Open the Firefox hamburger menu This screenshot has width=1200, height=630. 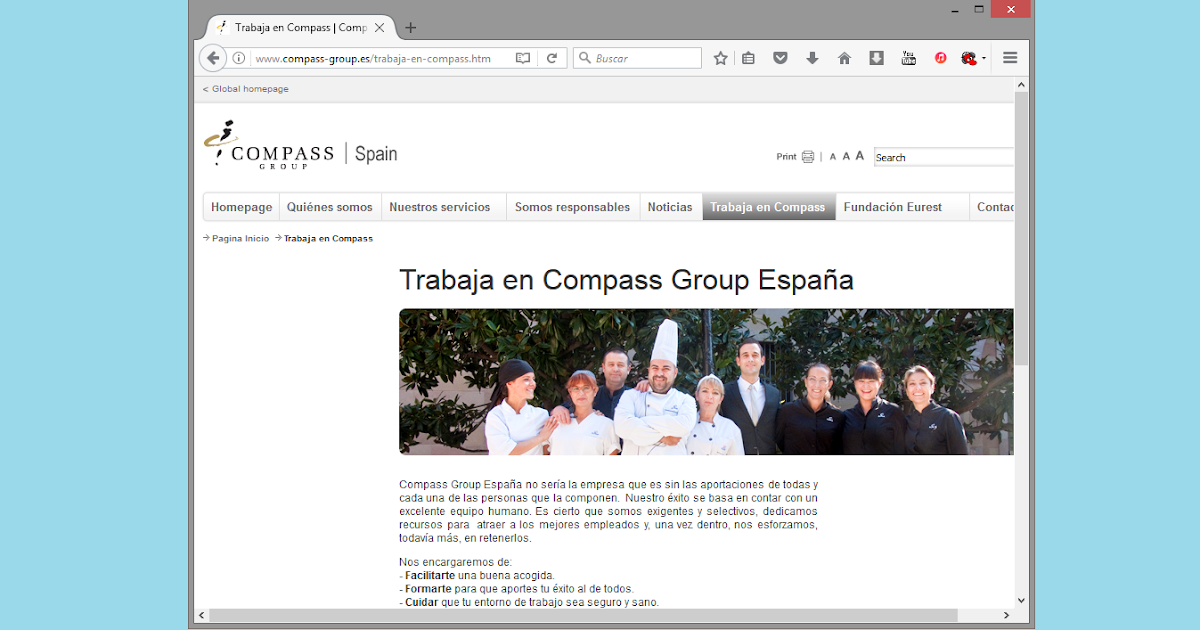click(1009, 58)
